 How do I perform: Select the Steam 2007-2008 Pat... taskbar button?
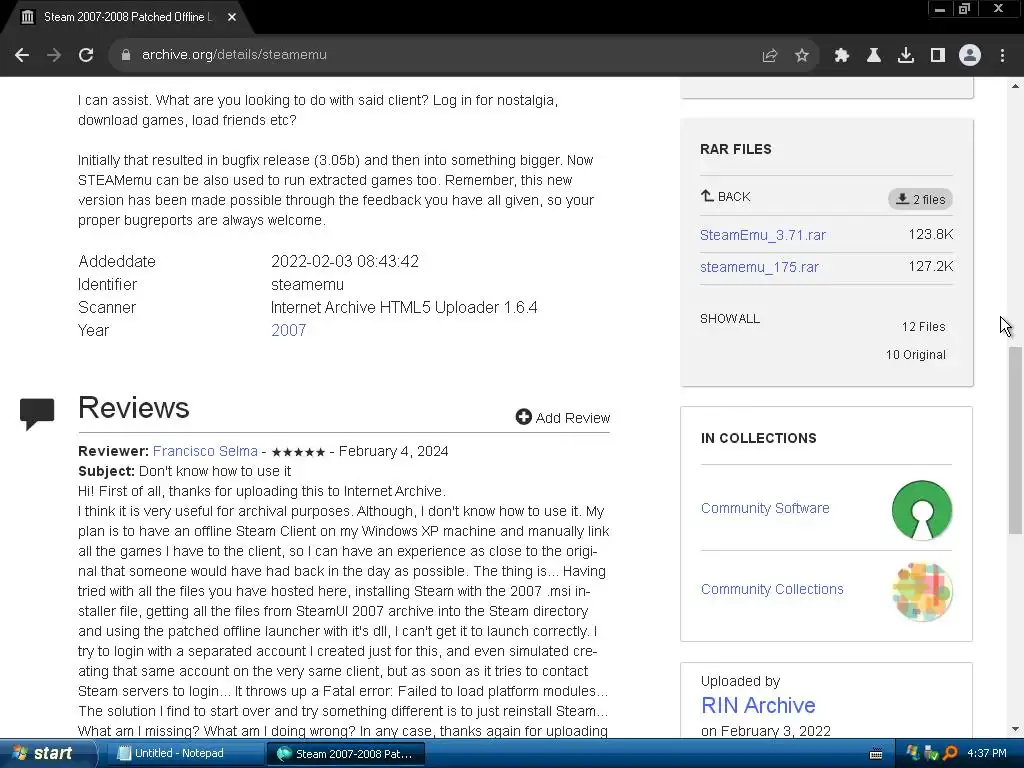click(x=346, y=754)
